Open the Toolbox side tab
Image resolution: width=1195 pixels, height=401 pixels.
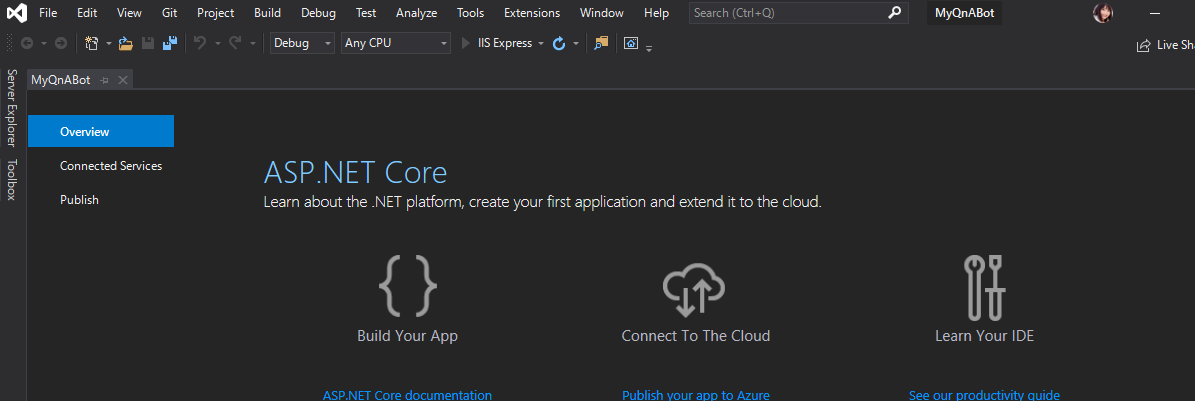coord(11,180)
